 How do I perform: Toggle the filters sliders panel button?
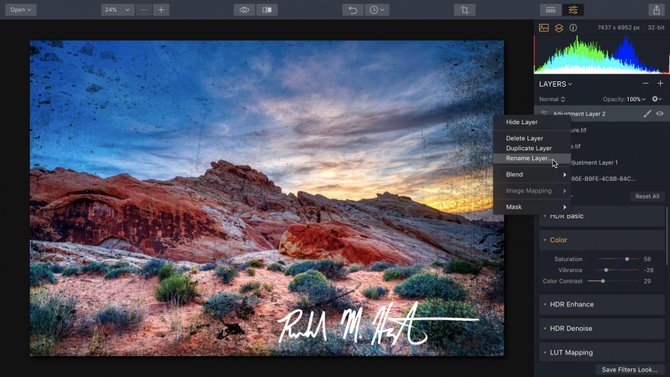(x=573, y=10)
